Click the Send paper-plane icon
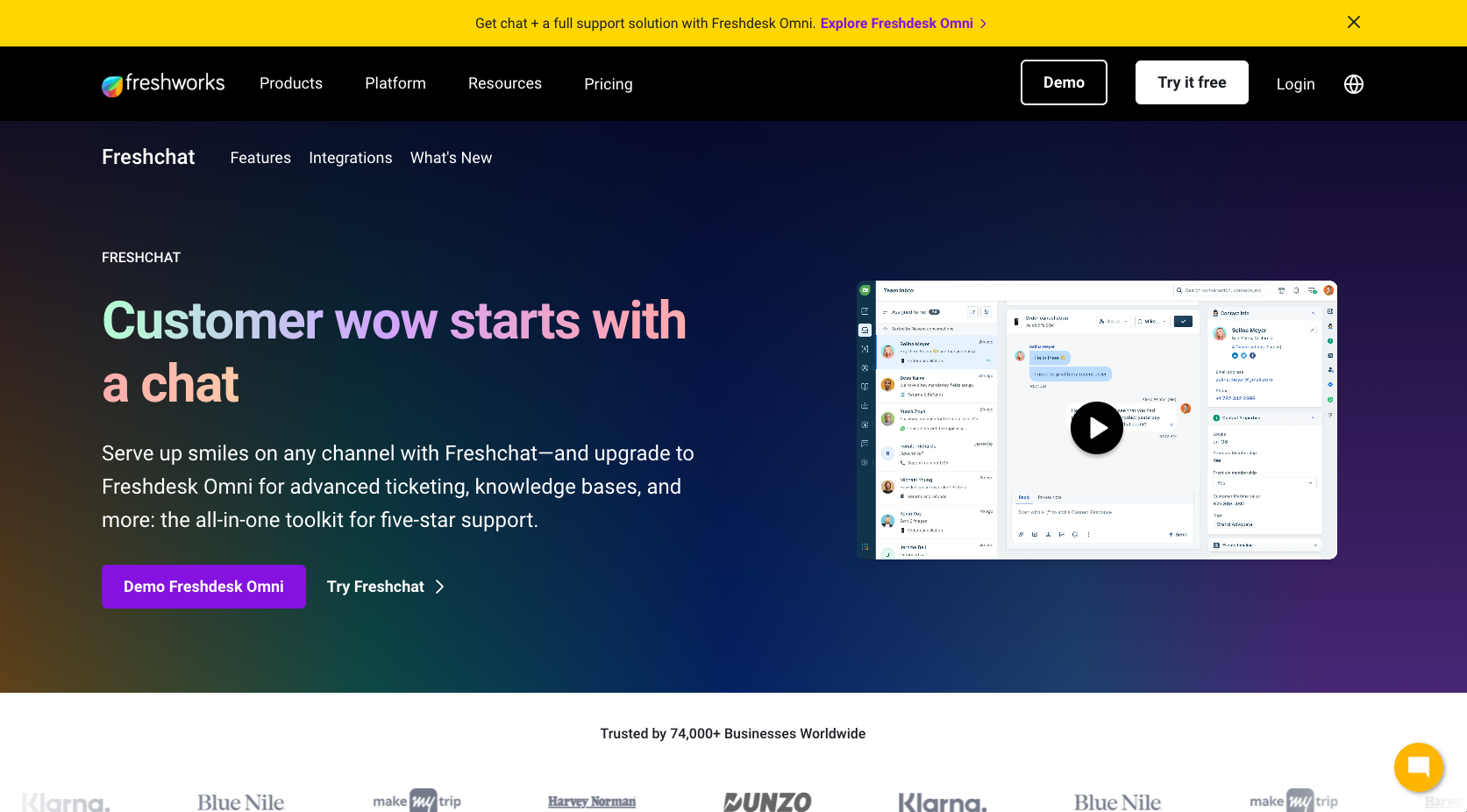This screenshot has height=812, width=1467. 1172,534
